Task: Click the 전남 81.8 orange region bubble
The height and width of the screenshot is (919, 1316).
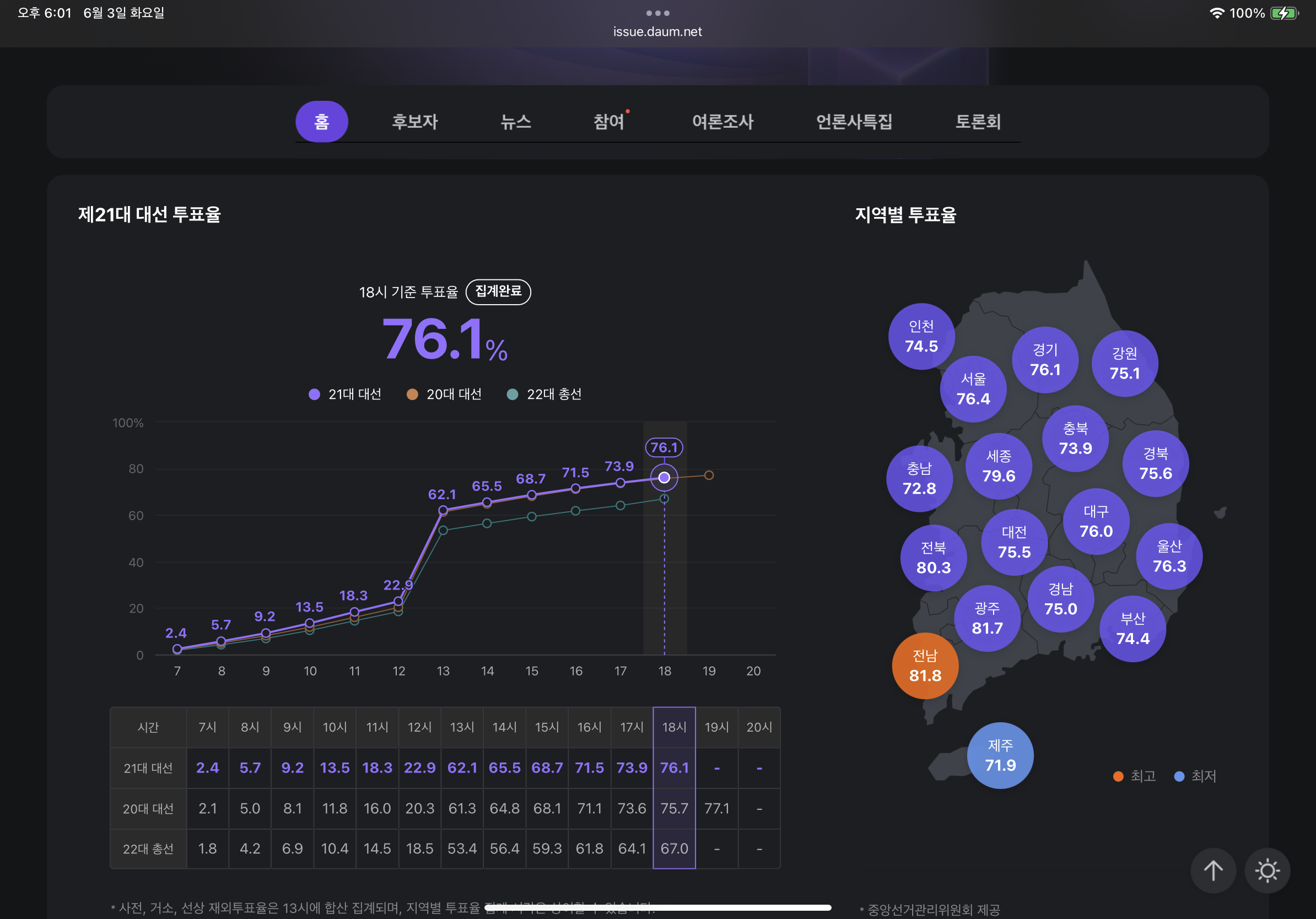Action: [x=925, y=665]
